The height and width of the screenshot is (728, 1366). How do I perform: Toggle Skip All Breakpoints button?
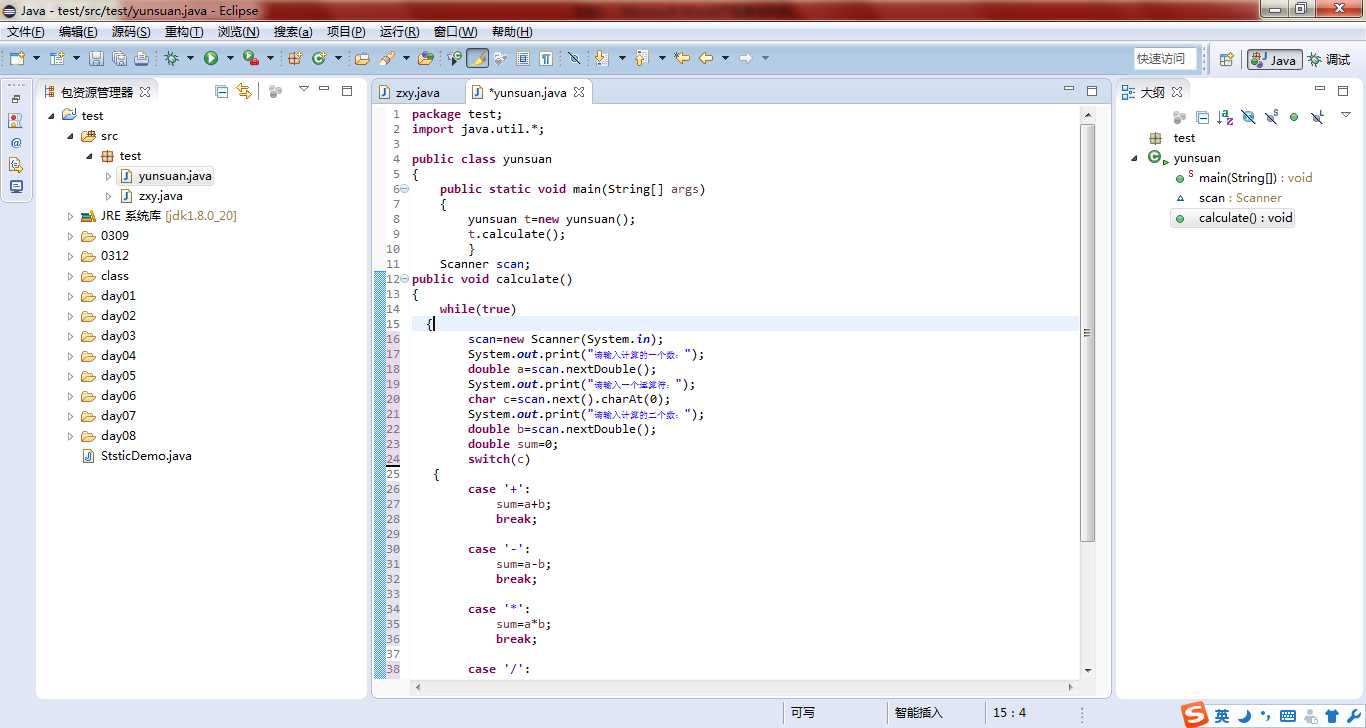[574, 58]
